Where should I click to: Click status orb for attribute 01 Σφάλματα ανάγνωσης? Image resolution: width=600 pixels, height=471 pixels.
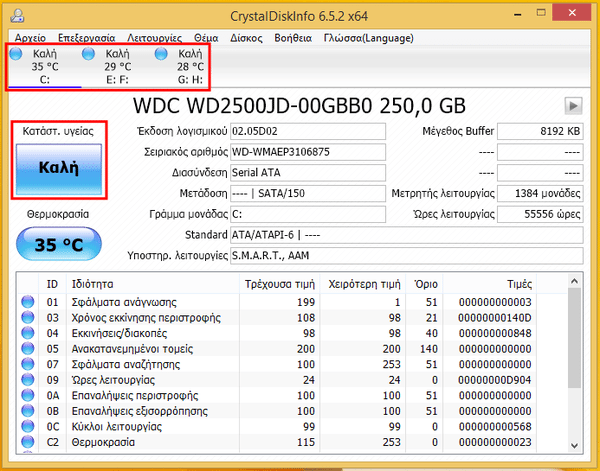(x=28, y=302)
